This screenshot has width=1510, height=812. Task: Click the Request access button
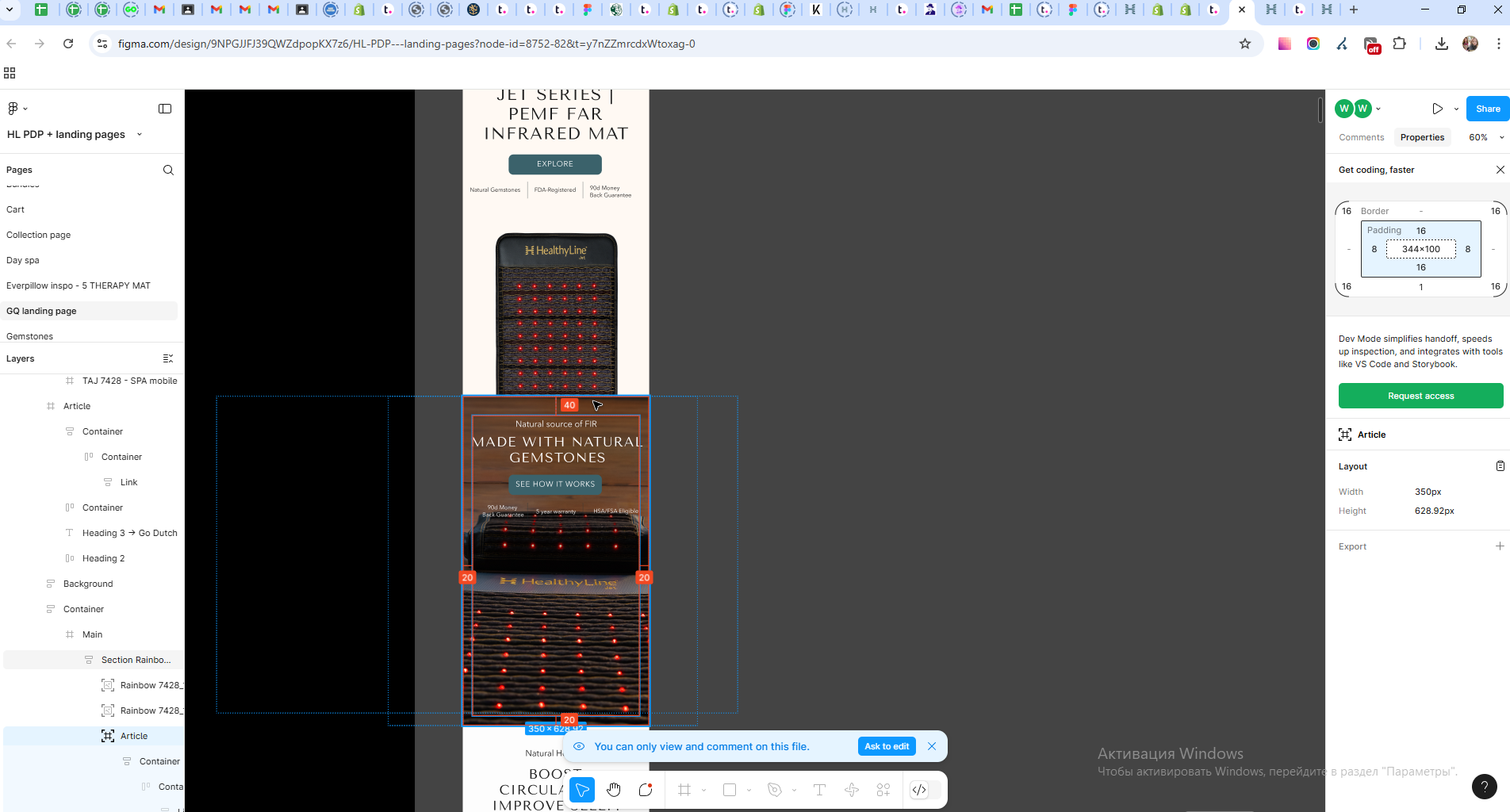click(1420, 396)
